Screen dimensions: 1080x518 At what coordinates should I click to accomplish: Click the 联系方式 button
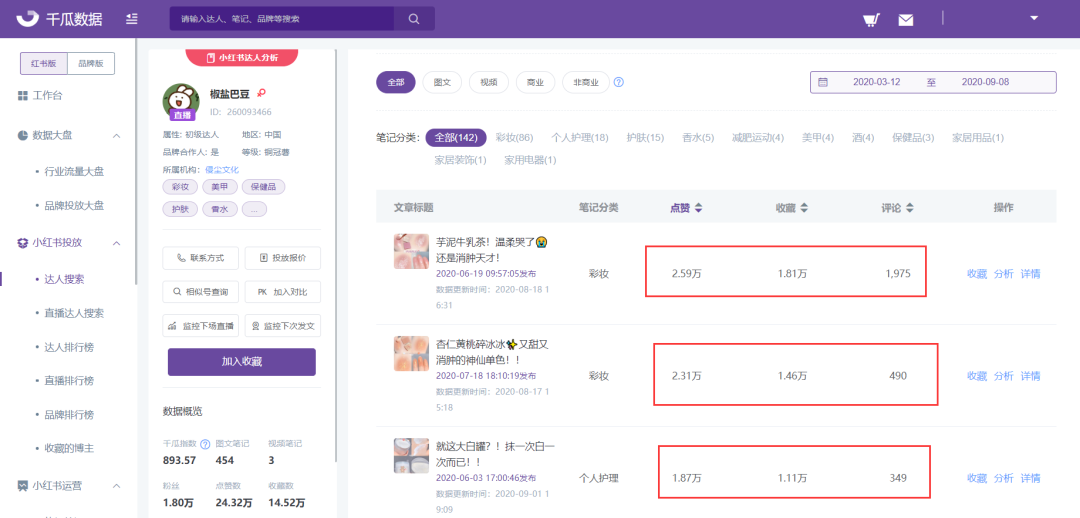pos(200,258)
